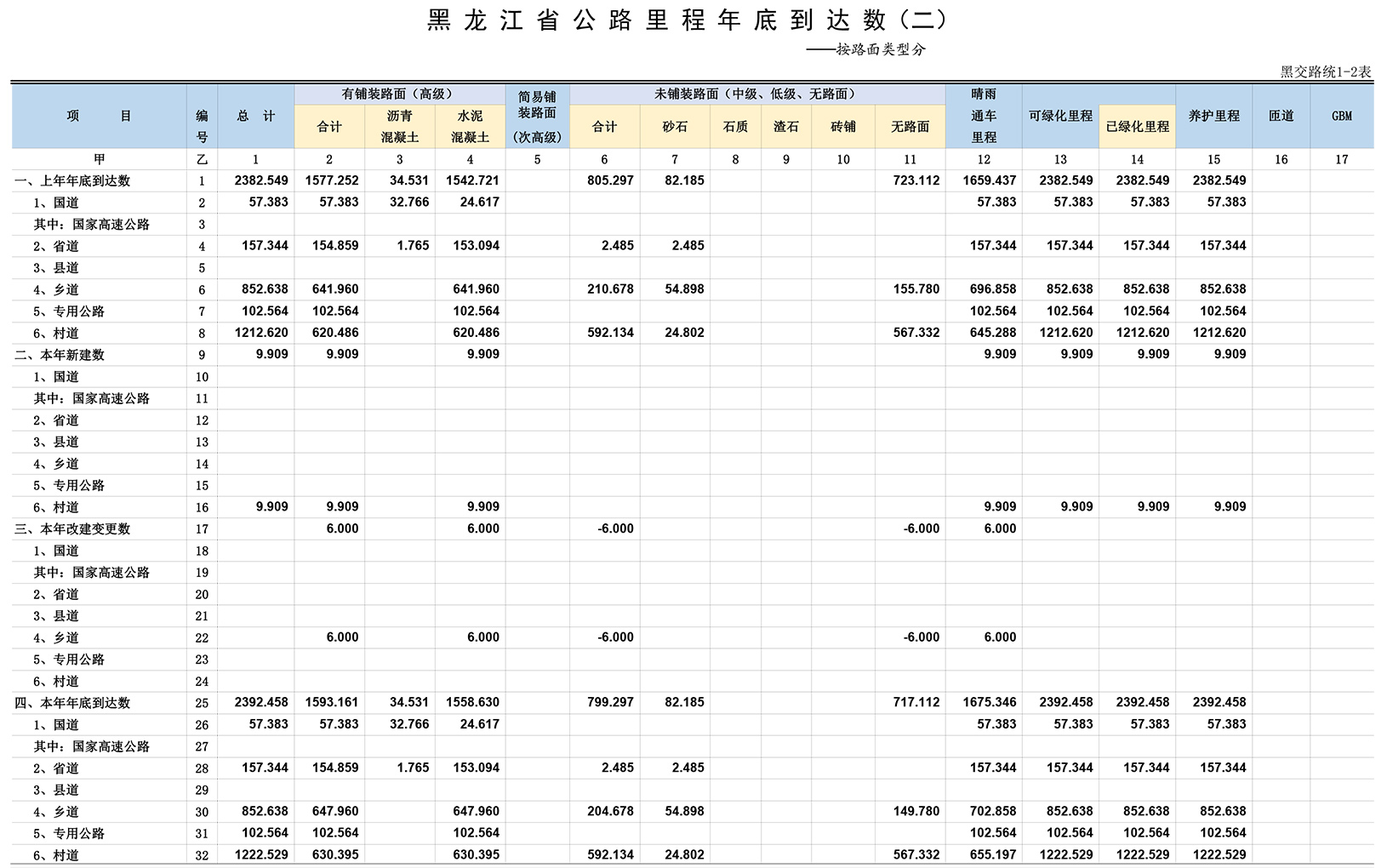Select the 水泥混凝土 column header
Screen dimensions: 1387x868
[x=471, y=126]
